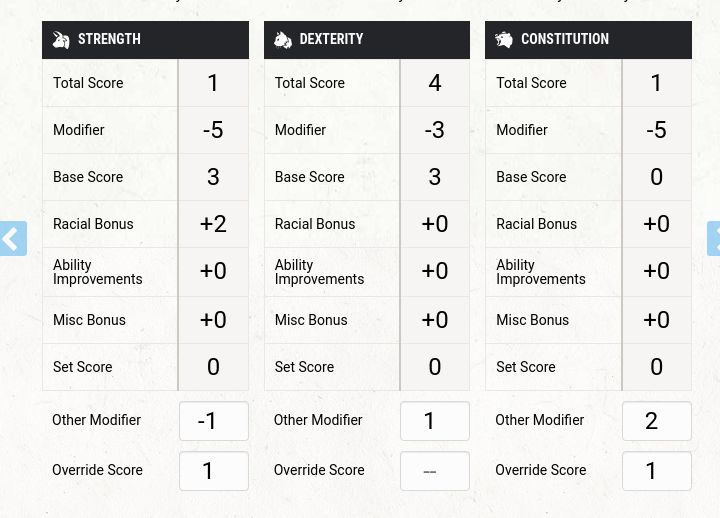Click Strength Racial Bonus value +2
Screen dimensions: 720x518
point(213,224)
